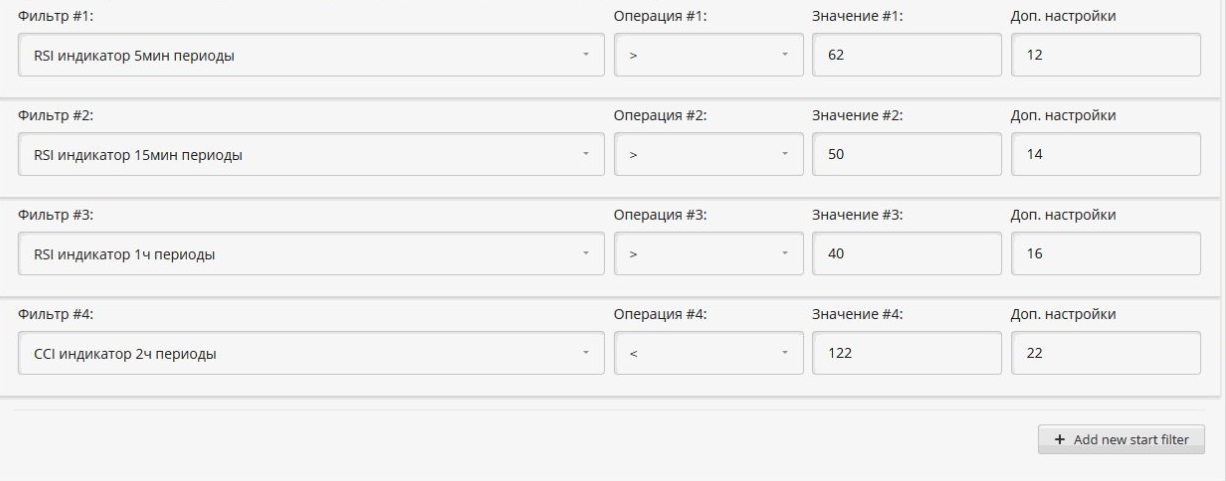Focus Filter #2 extra settings field with 14
Image resolution: width=1226 pixels, height=481 pixels.
click(x=1105, y=155)
